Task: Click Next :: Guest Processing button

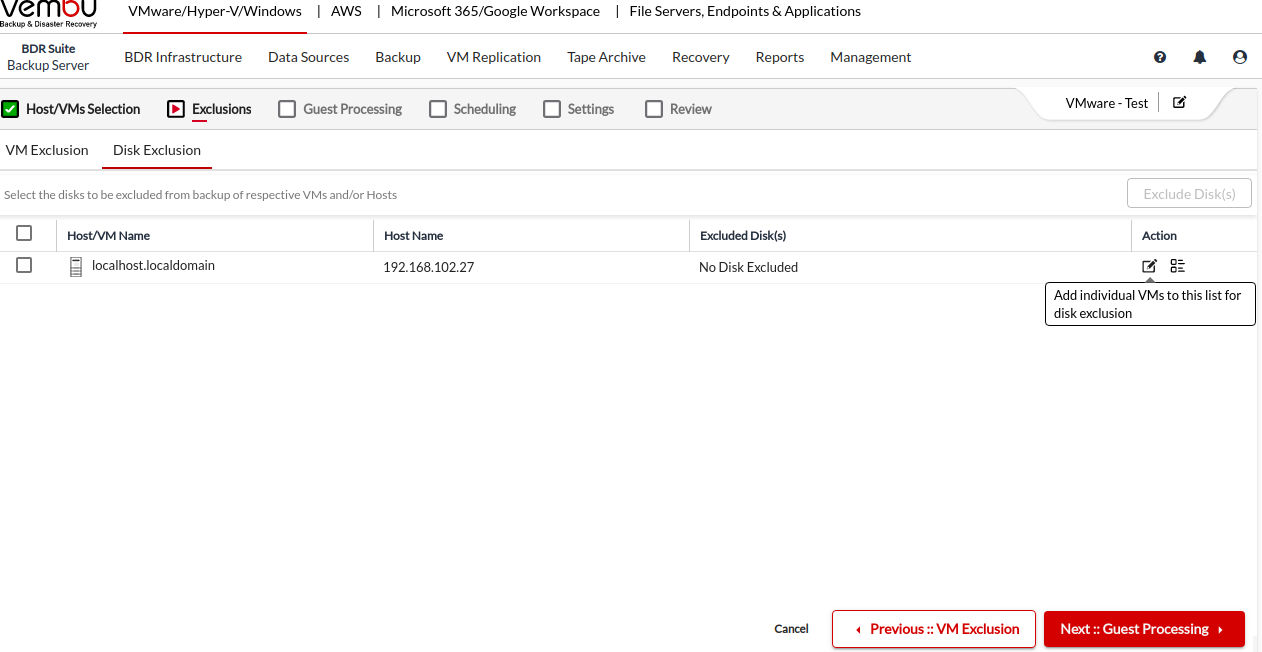Action: 1144,629
